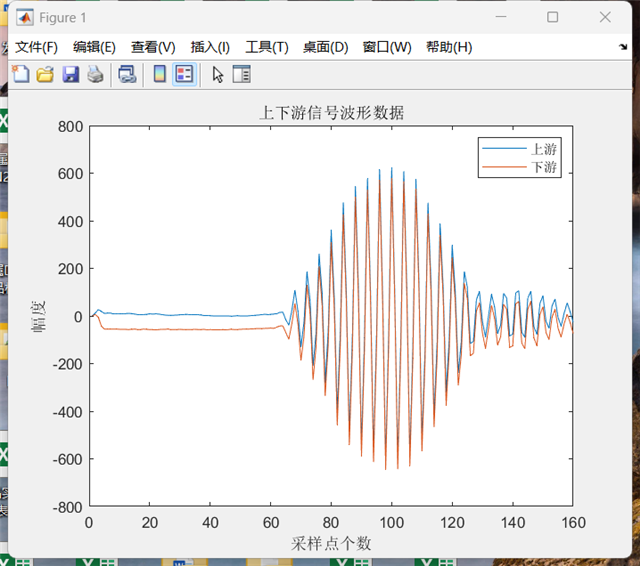Click the x-axis label 采样点个数
This screenshot has height=566, width=640.
click(x=331, y=544)
